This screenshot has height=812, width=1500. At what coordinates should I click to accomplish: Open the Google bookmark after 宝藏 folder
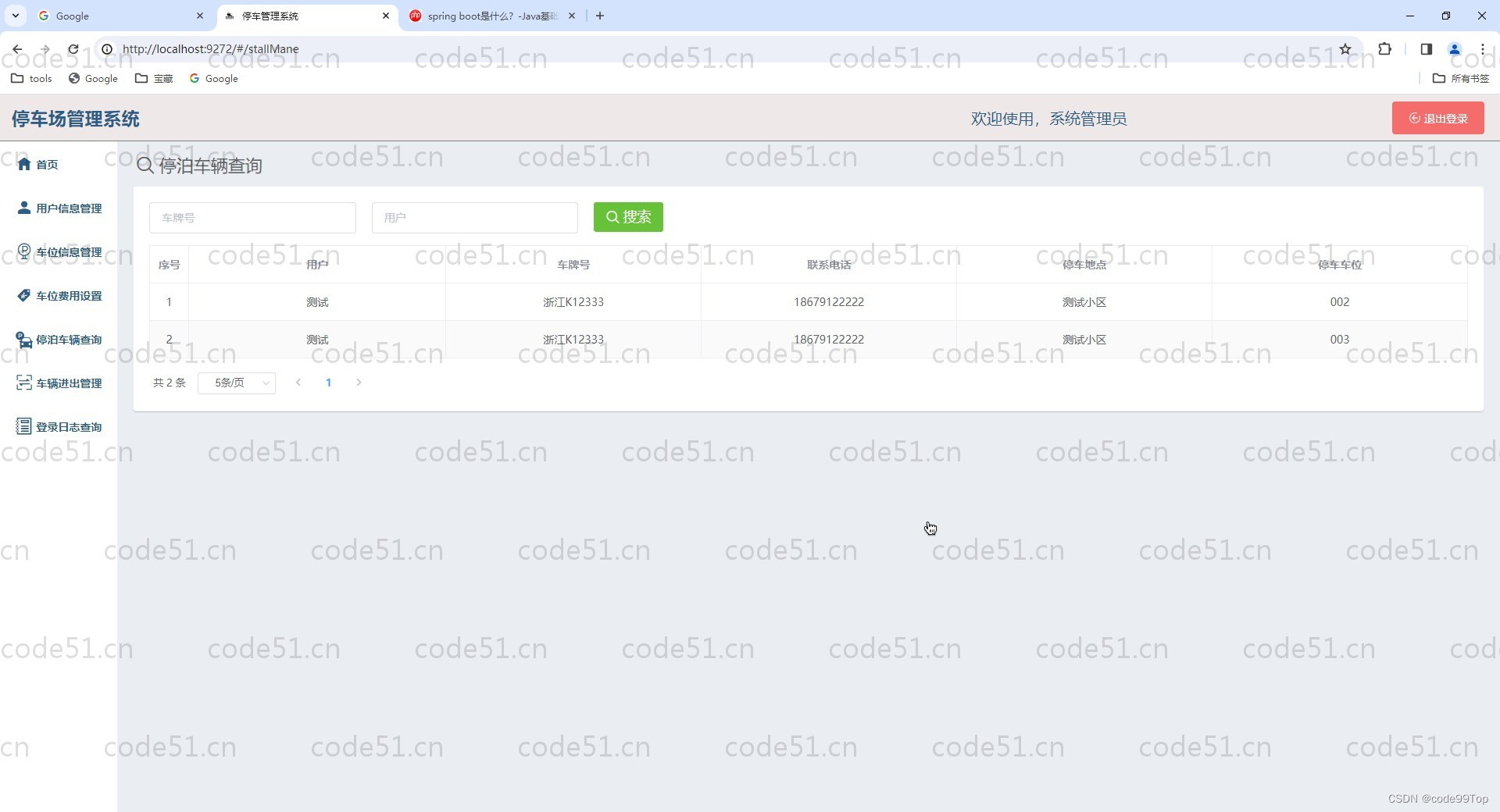(213, 78)
